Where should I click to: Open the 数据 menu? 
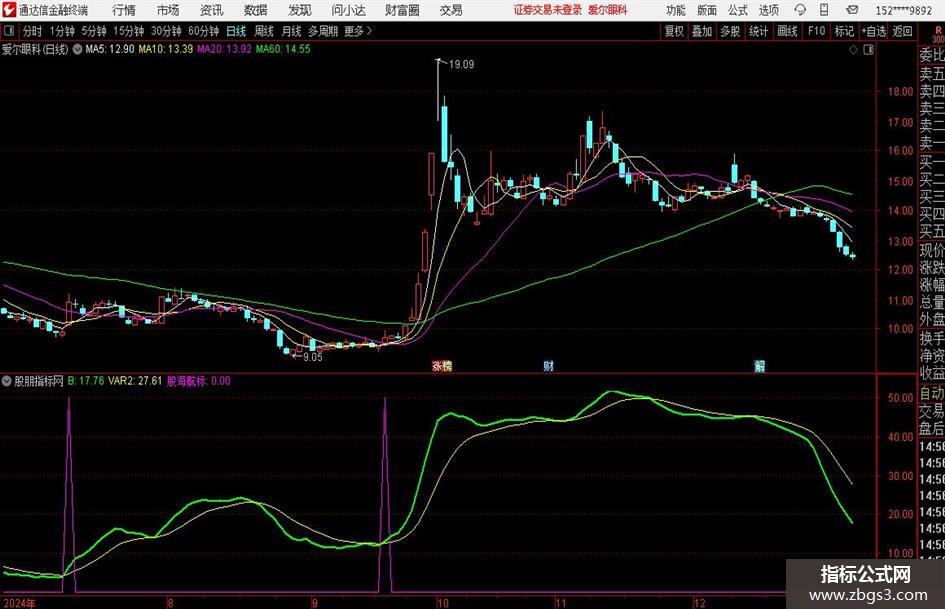pos(256,10)
